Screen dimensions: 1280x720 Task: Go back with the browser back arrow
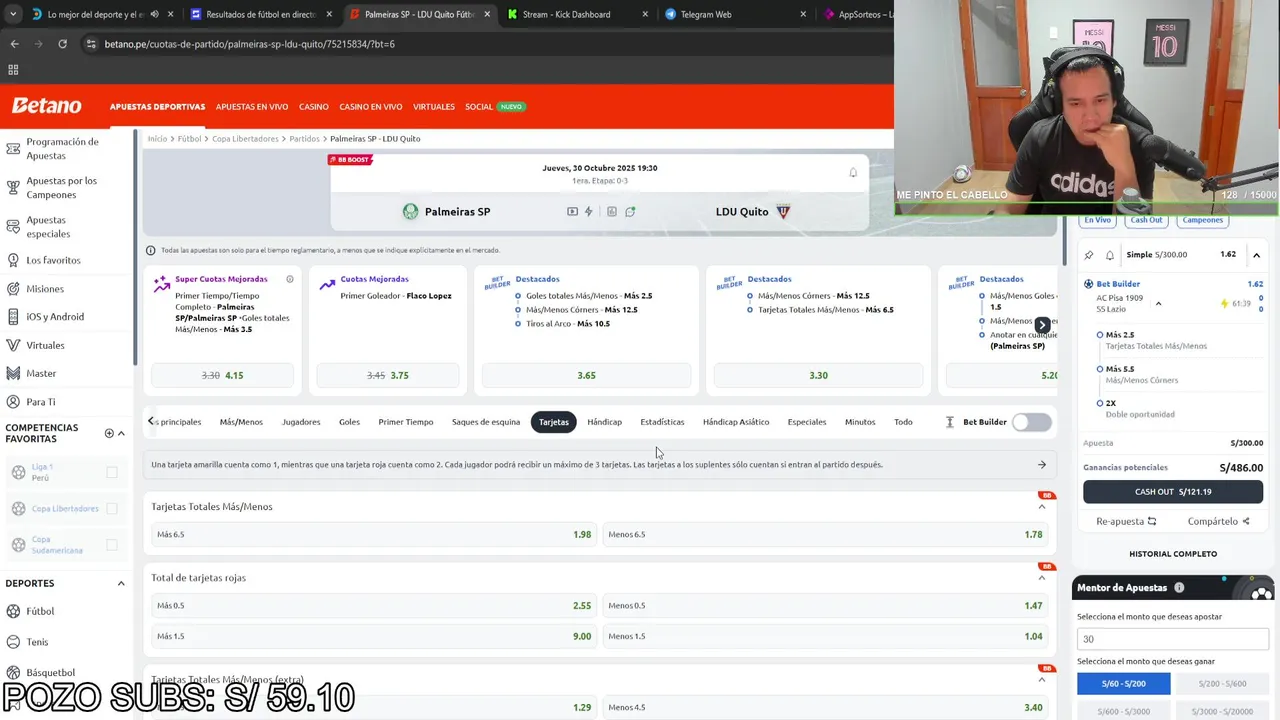pos(14,44)
